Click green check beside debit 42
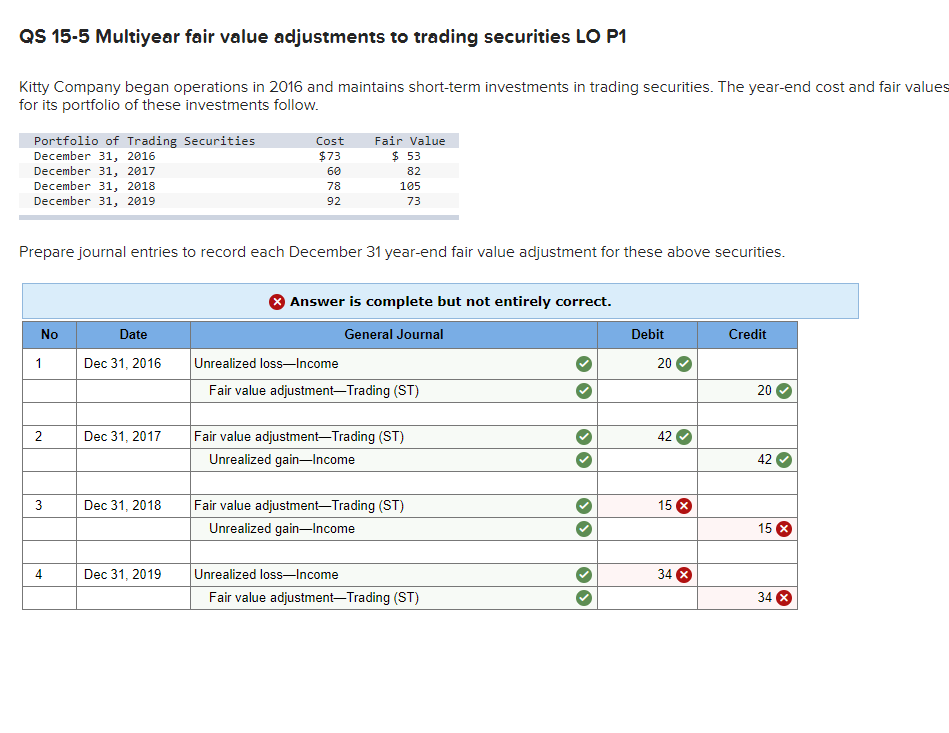 (x=684, y=437)
